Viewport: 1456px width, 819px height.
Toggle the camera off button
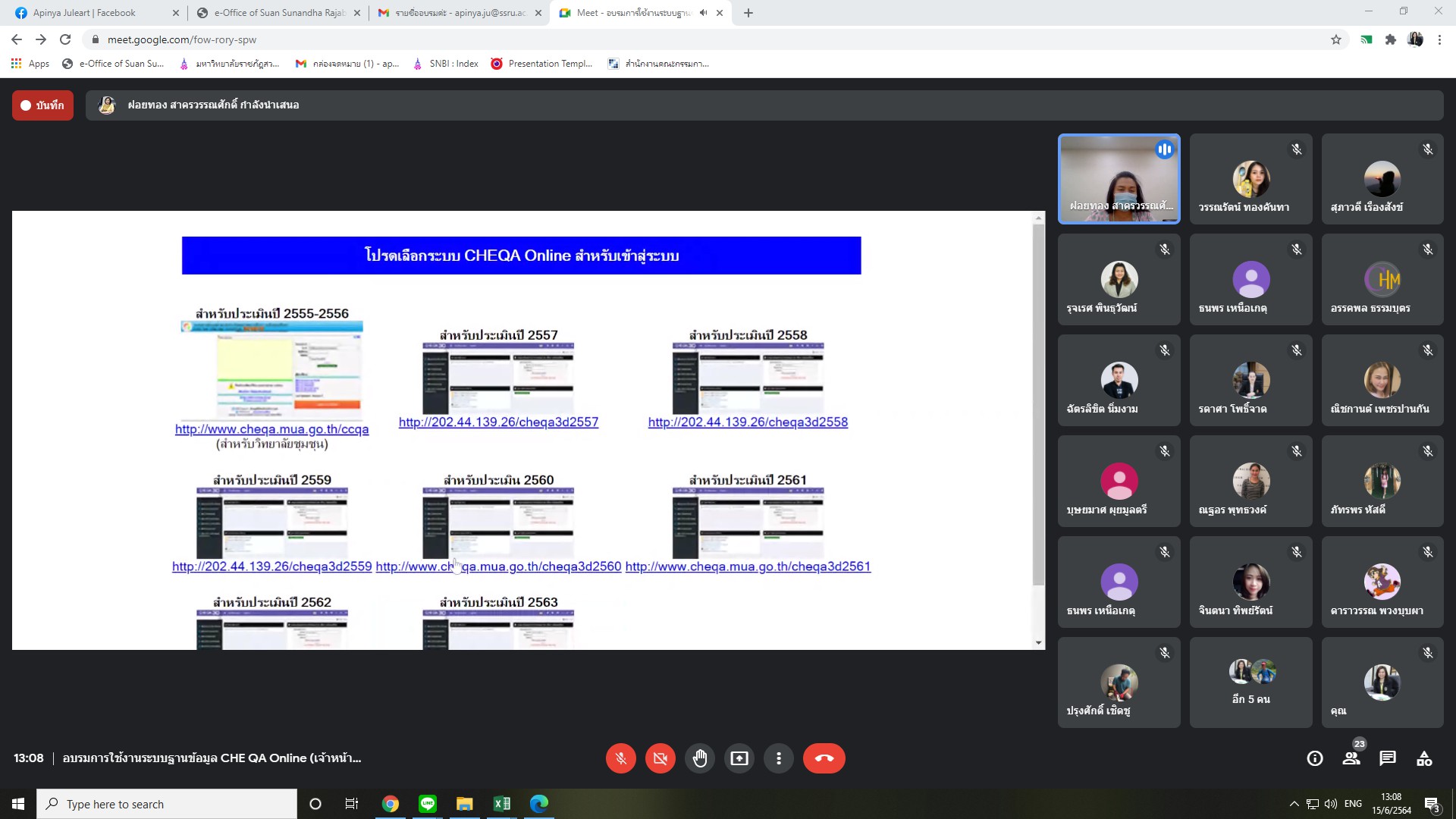[660, 758]
